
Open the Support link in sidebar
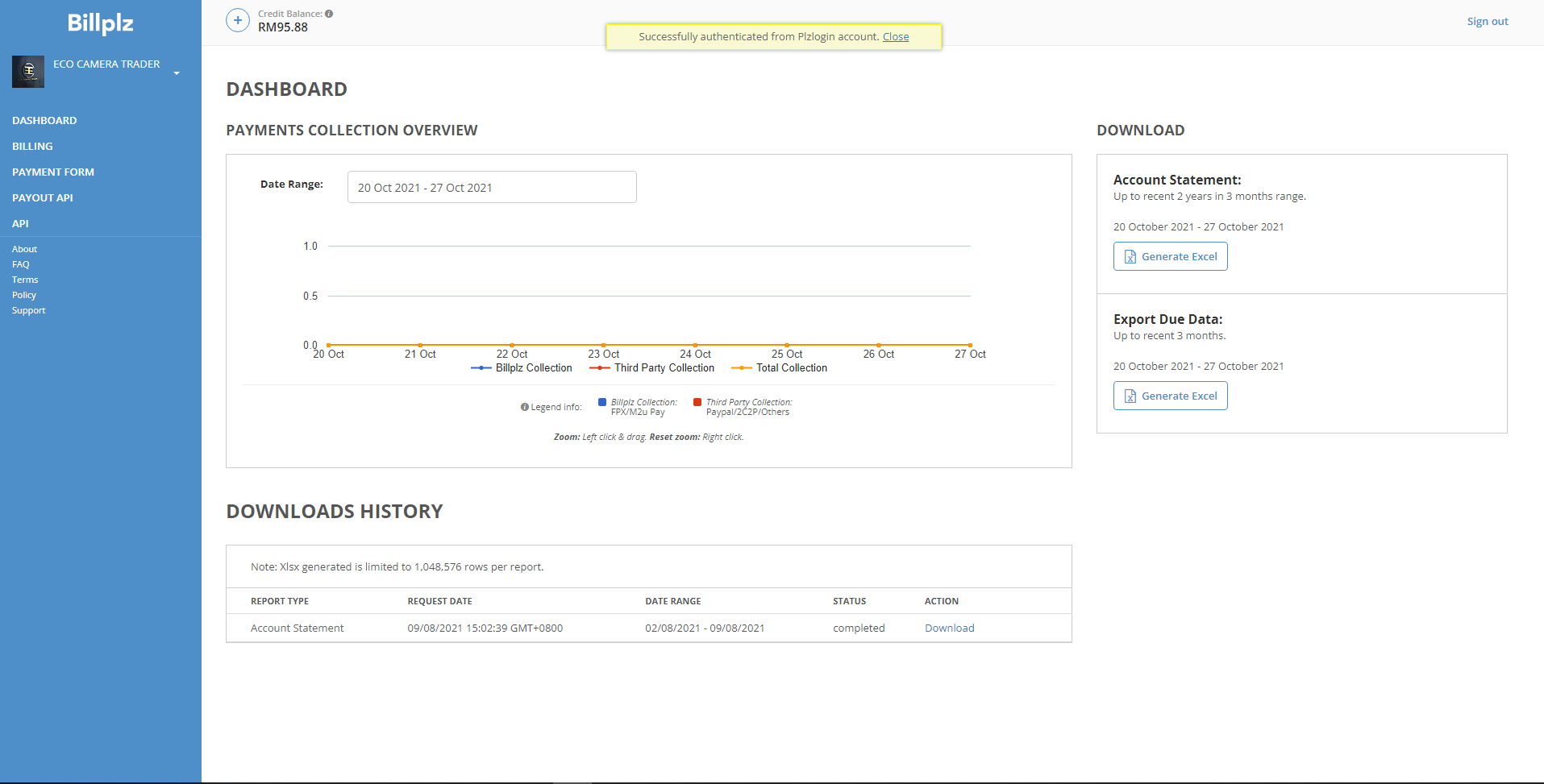(29, 310)
